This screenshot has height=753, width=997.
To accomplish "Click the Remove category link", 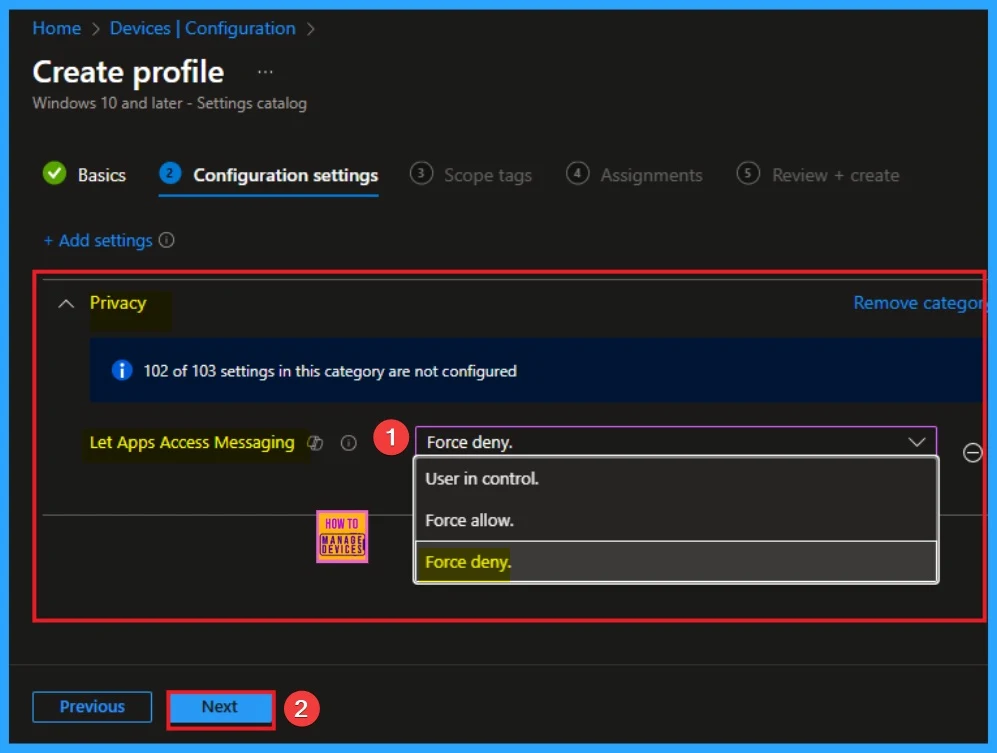I will click(918, 303).
